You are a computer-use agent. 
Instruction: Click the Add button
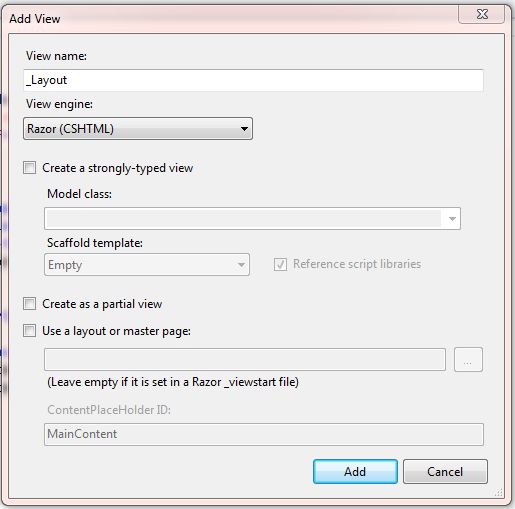pos(355,471)
